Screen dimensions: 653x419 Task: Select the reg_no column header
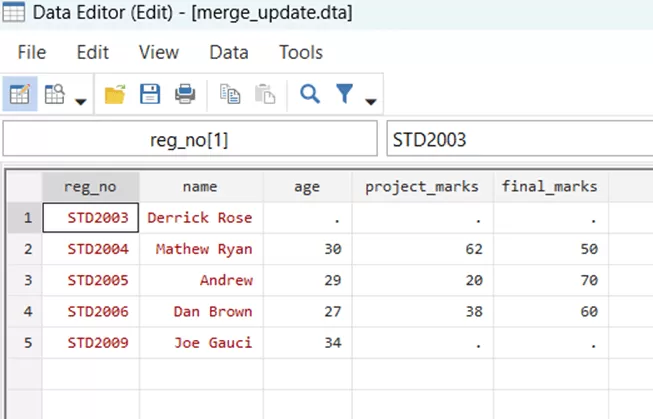[90, 186]
